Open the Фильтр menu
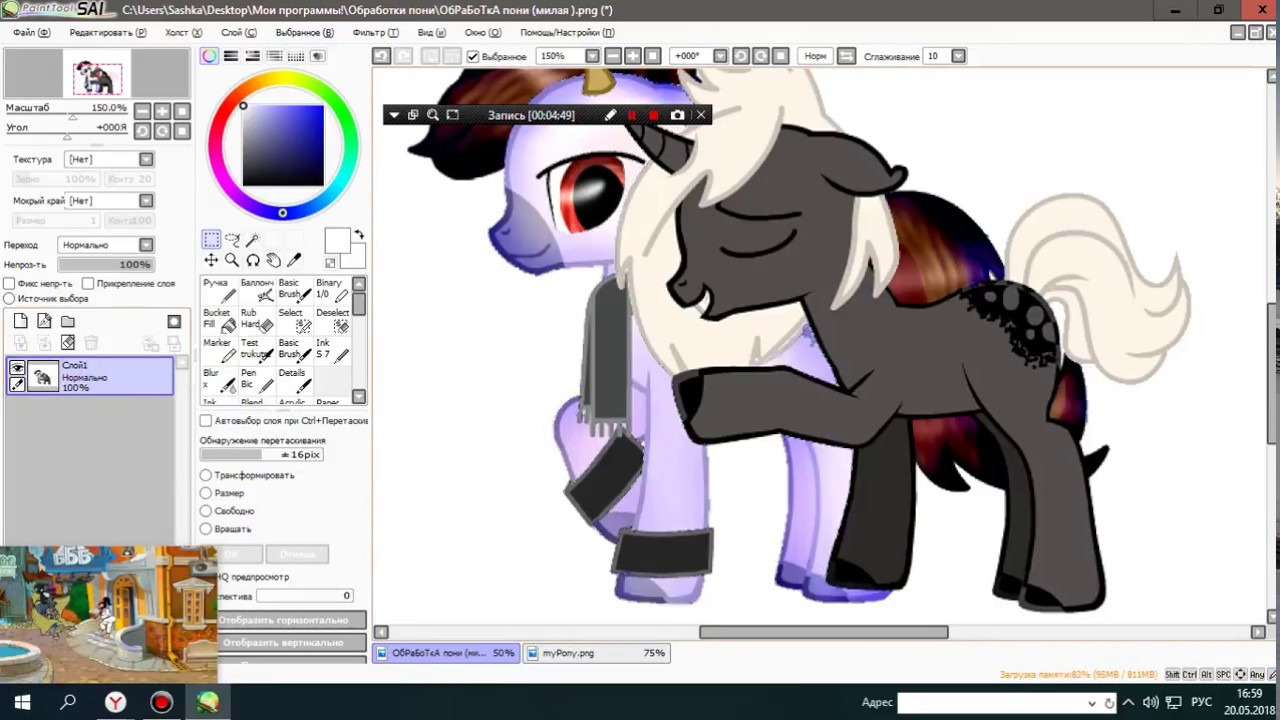The width and height of the screenshot is (1280, 720). click(x=375, y=33)
